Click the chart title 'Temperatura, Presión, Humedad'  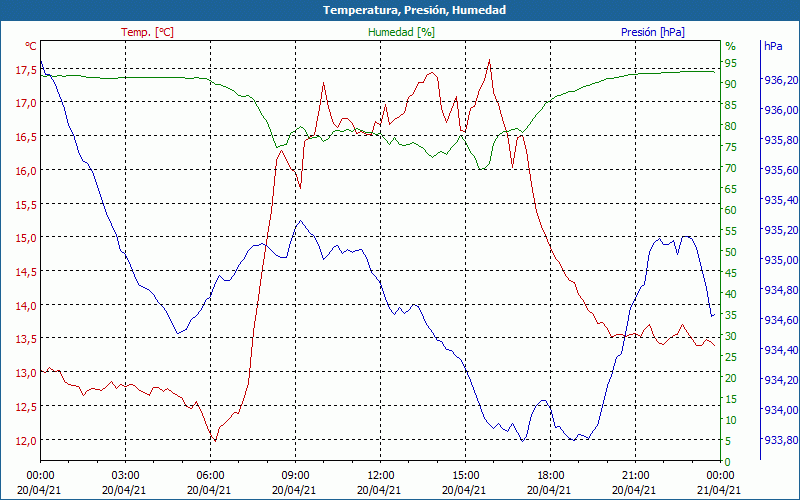pos(414,10)
